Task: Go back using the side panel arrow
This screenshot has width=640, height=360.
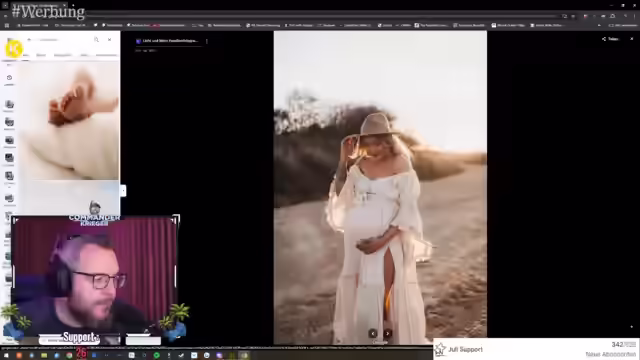Action: (x=29, y=40)
